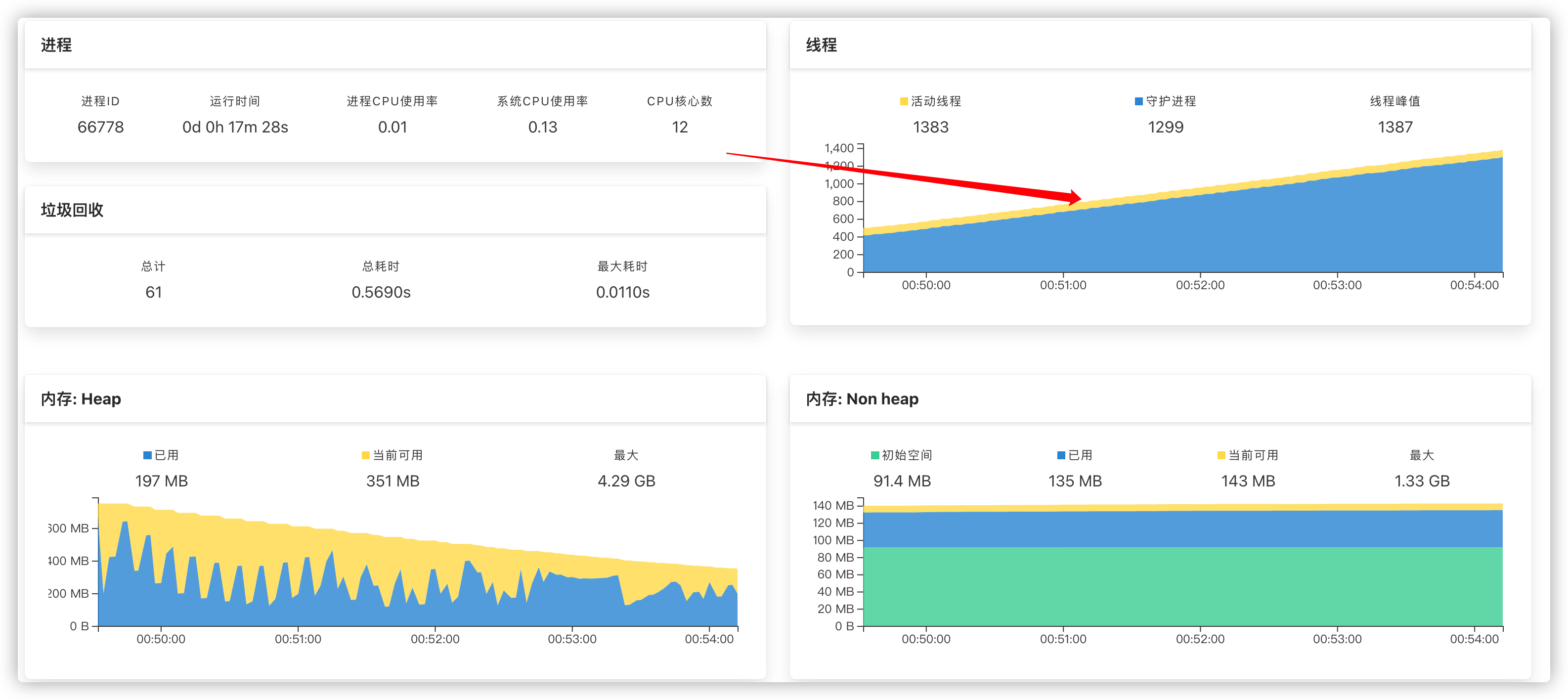
Task: Click the Non heap initial value 91.4 MB
Action: tap(902, 481)
